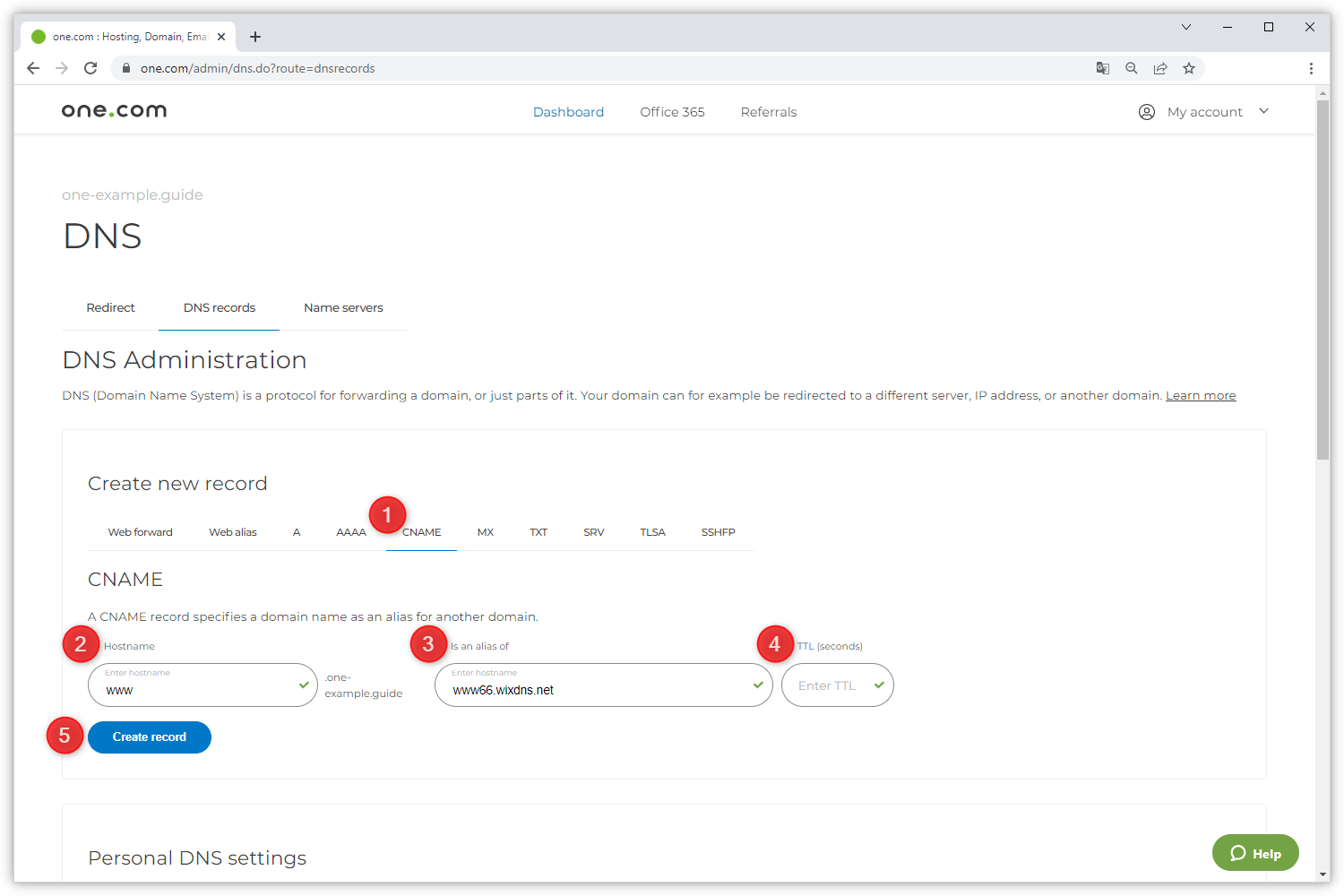Open a new browser tab
The width and height of the screenshot is (1344, 896).
click(255, 37)
